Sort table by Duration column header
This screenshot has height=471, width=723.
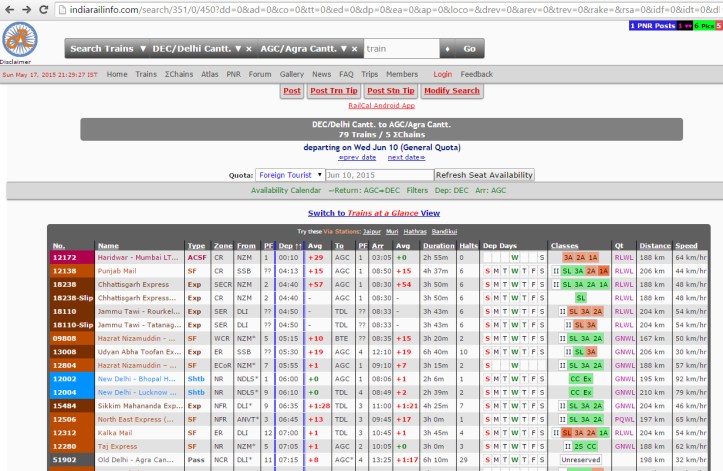point(437,245)
